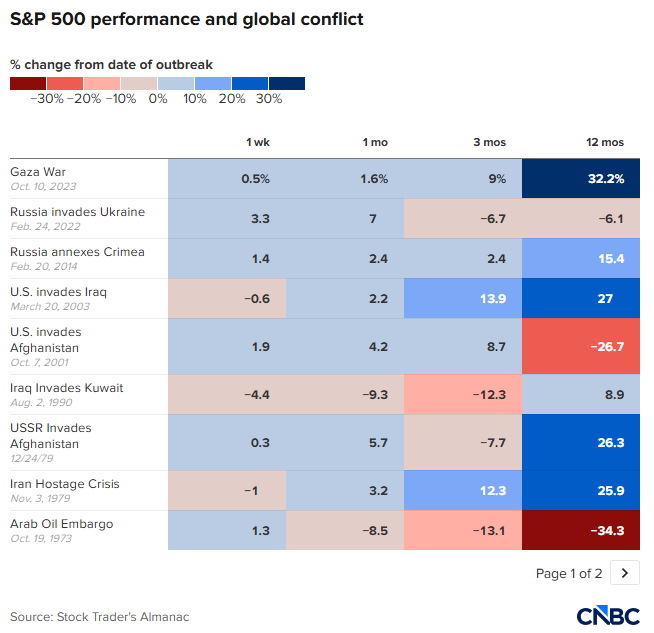Select Russia invades Ukraine row label
Image resolution: width=654 pixels, height=633 pixels.
coord(77,212)
